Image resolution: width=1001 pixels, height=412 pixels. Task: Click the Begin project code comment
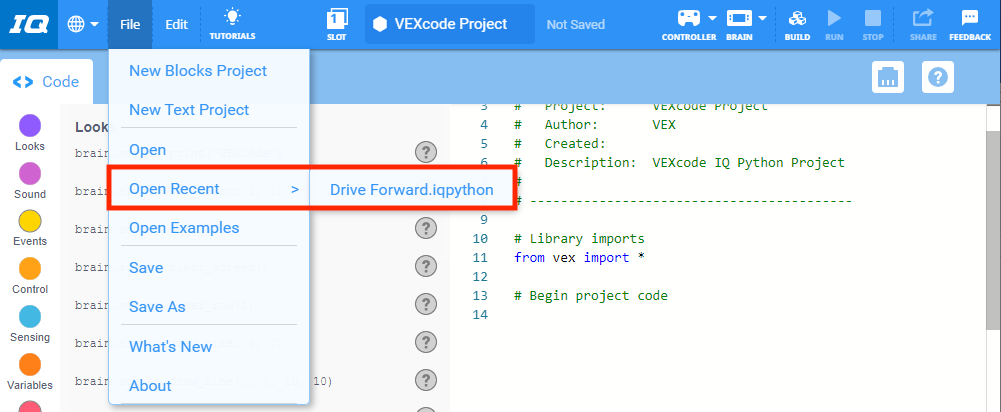tap(591, 296)
